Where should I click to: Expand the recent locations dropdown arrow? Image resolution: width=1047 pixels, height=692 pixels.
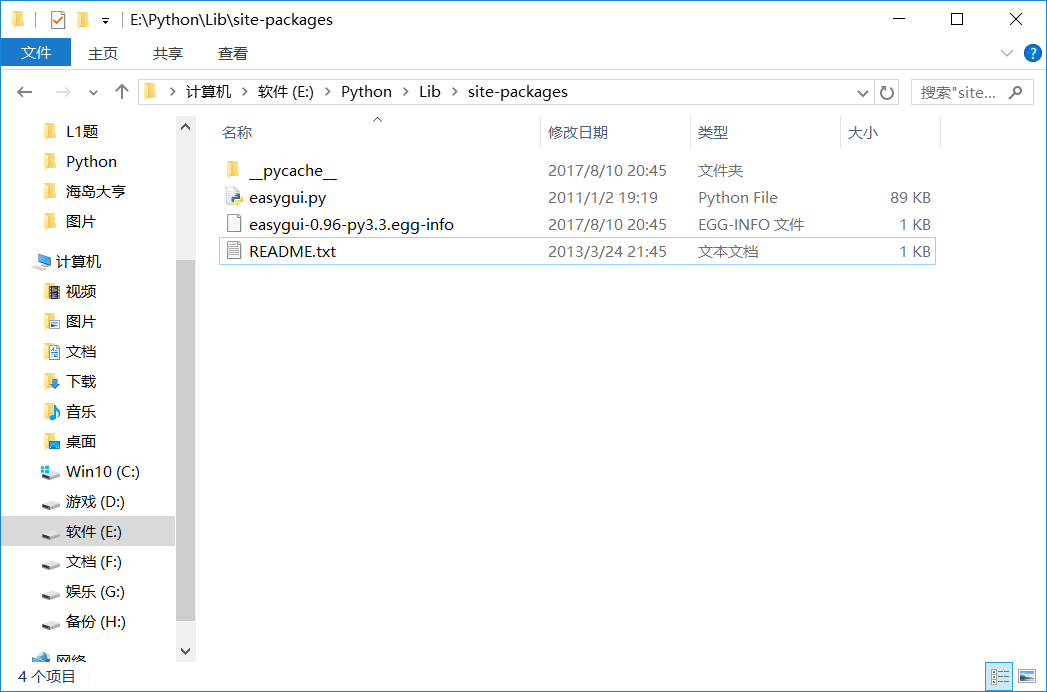point(94,92)
